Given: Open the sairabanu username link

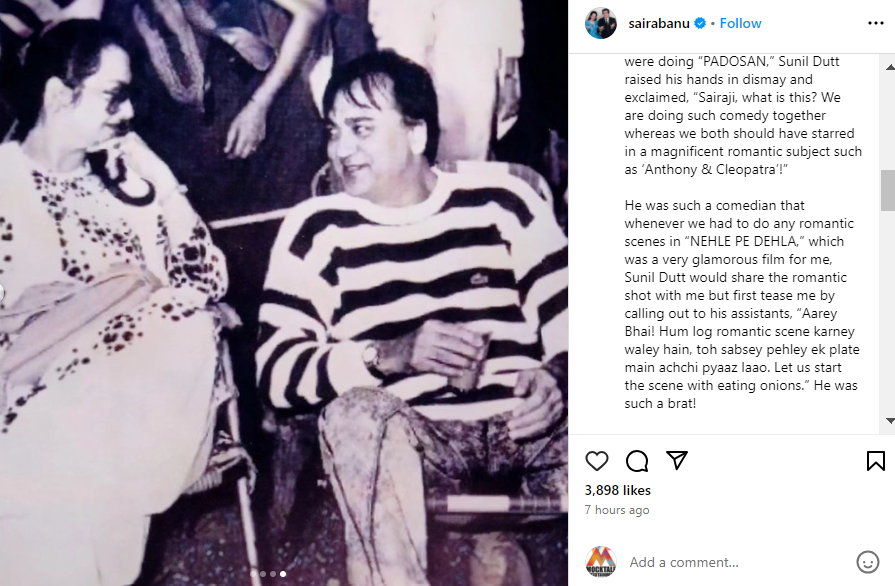Looking at the screenshot, I should pyautogui.click(x=659, y=23).
